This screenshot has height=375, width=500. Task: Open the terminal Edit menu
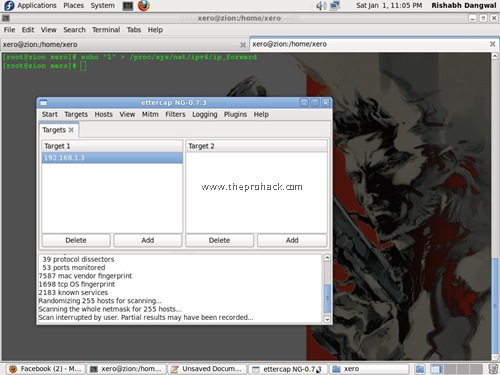(x=28, y=30)
